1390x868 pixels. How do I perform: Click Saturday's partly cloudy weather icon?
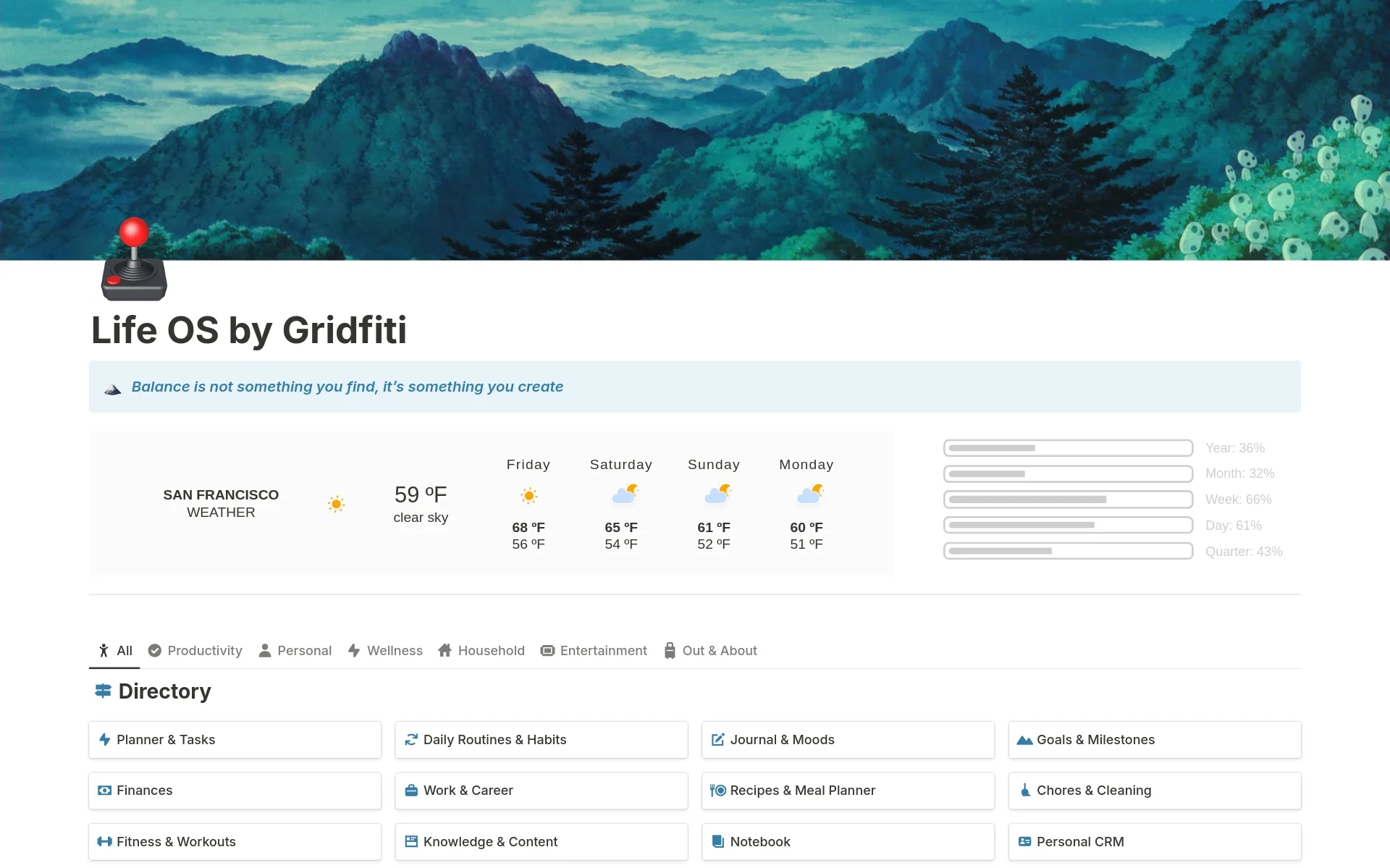(x=624, y=494)
